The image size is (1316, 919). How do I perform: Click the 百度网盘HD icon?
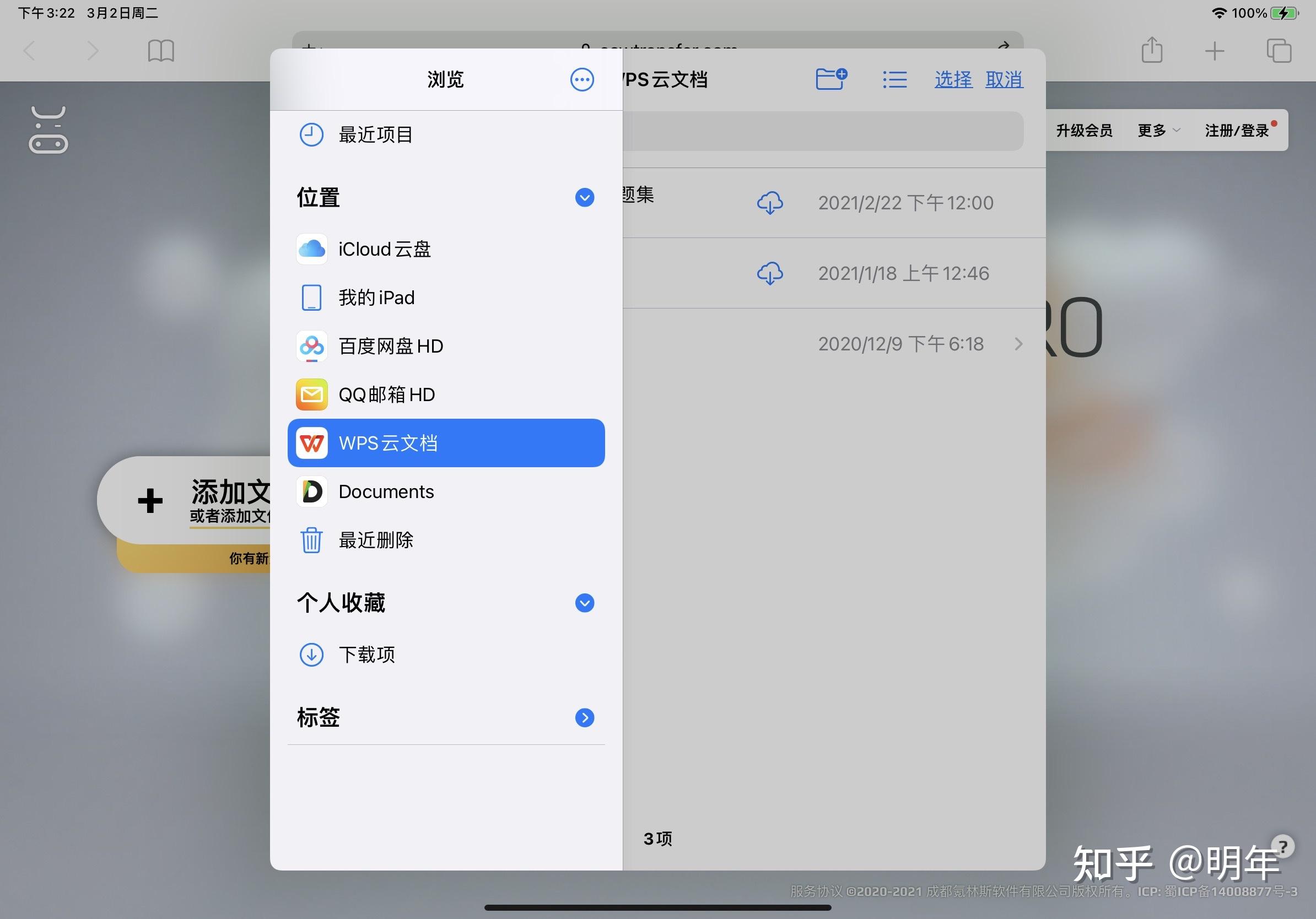[310, 346]
